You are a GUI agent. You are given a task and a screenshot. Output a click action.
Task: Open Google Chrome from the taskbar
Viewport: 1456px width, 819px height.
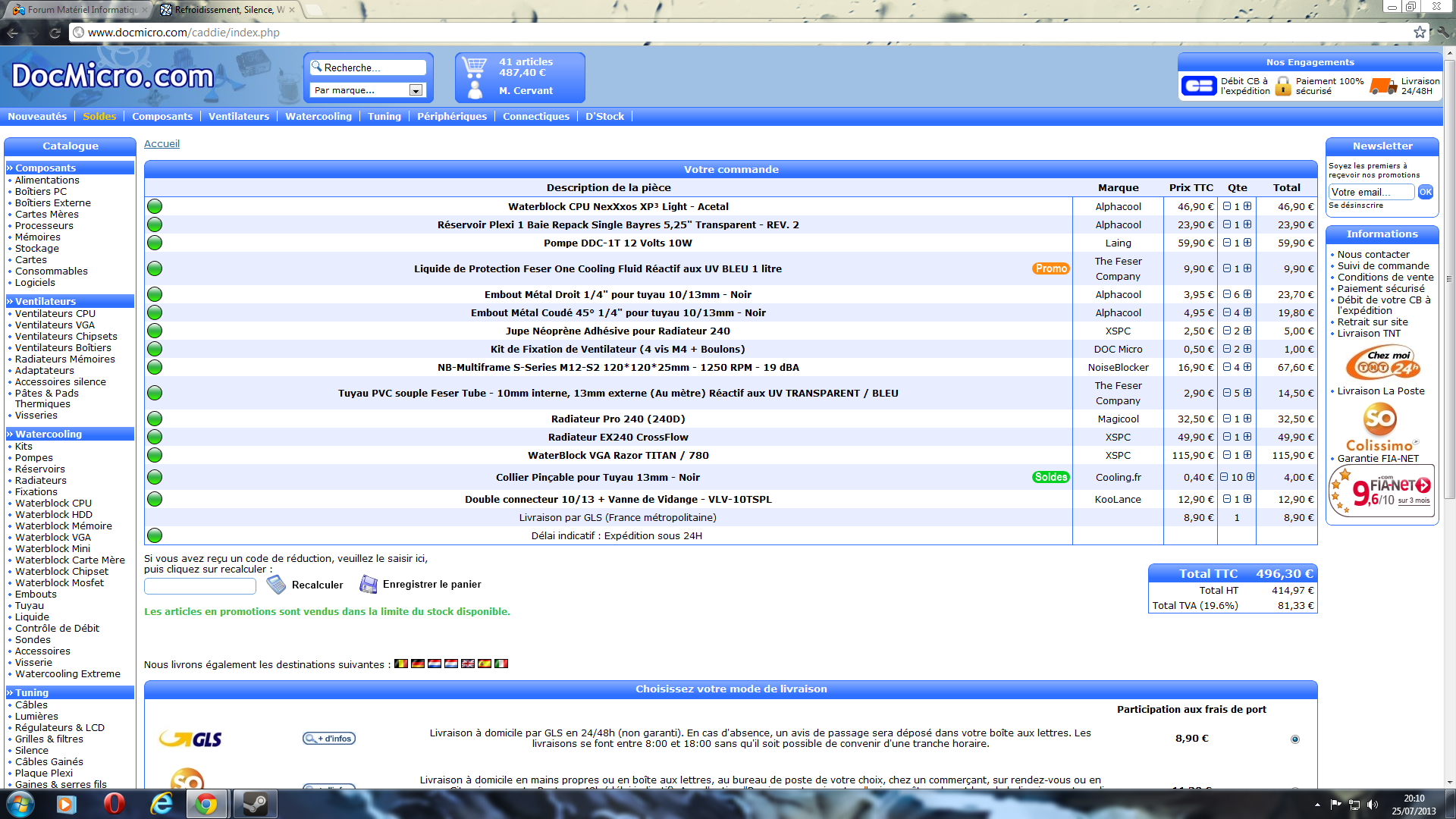206,804
